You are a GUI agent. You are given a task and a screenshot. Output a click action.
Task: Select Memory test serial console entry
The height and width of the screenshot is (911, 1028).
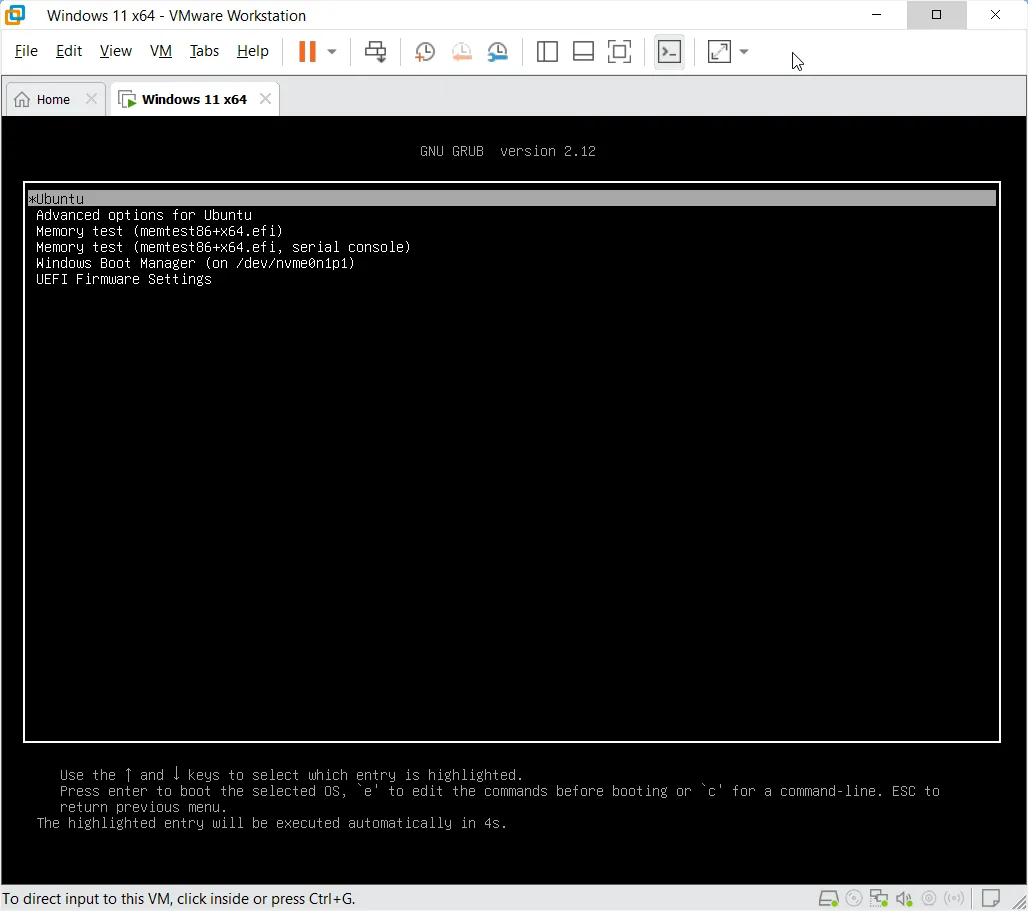(223, 247)
